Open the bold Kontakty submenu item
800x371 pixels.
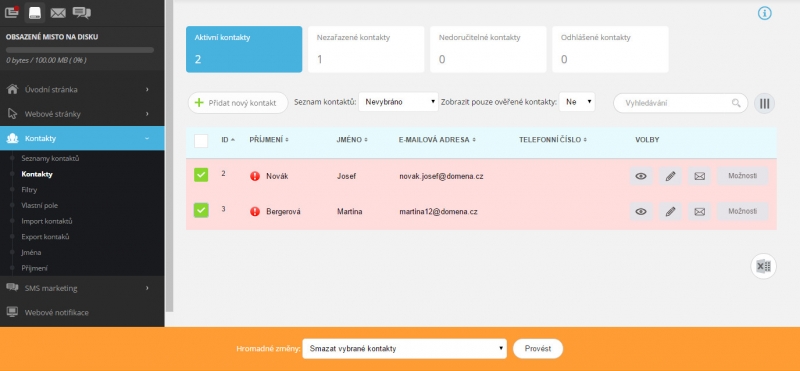coord(37,174)
